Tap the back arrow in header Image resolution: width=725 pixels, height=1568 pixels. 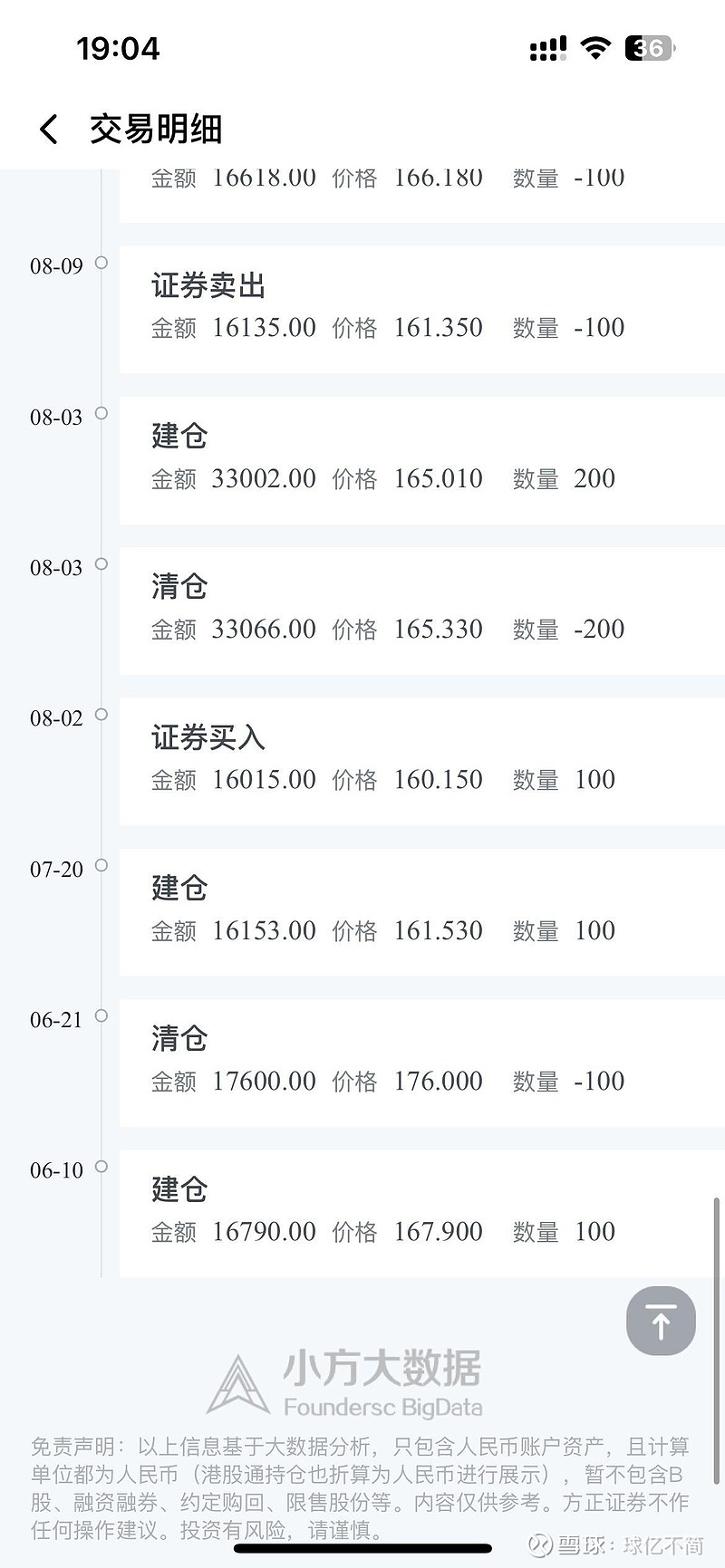49,130
